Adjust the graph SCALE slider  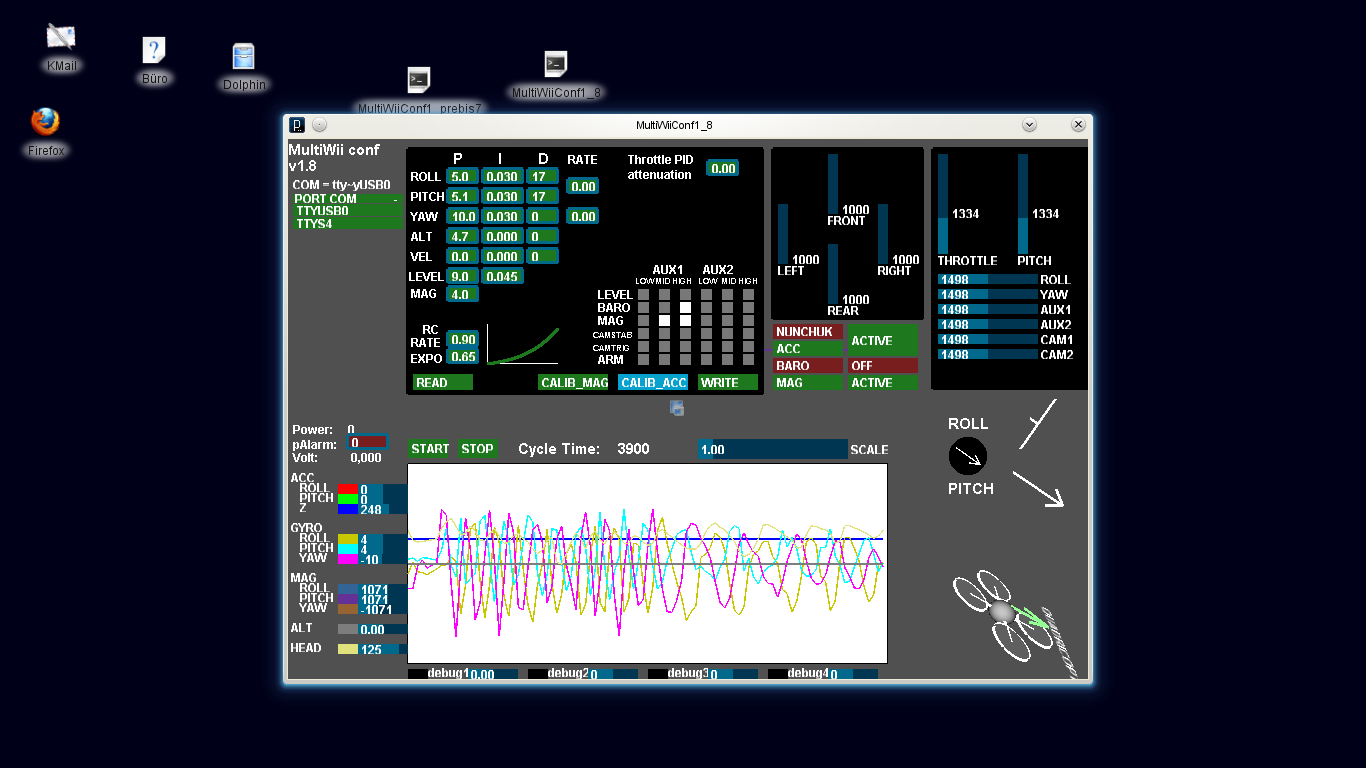772,450
